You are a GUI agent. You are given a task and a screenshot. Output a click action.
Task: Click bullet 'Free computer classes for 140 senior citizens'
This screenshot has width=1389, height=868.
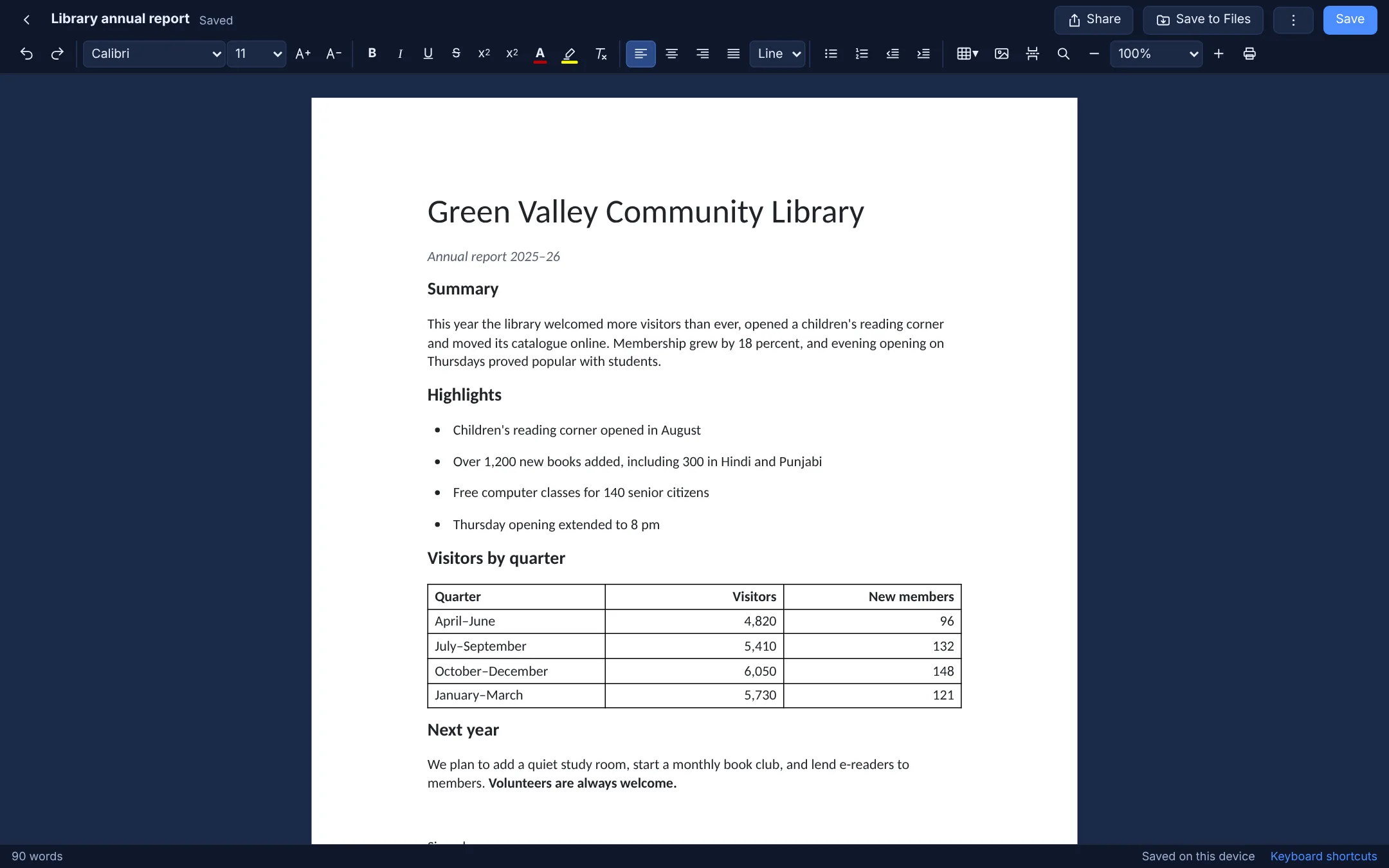pos(581,493)
